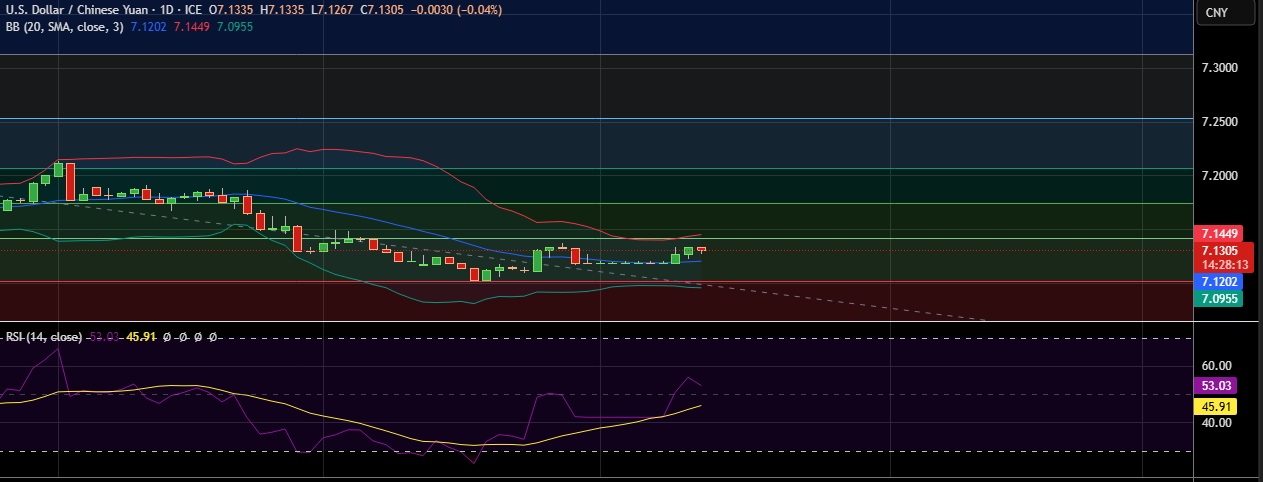This screenshot has width=1263, height=482.
Task: Click the purple 53.03 RSI scale label
Action: coord(1217,385)
